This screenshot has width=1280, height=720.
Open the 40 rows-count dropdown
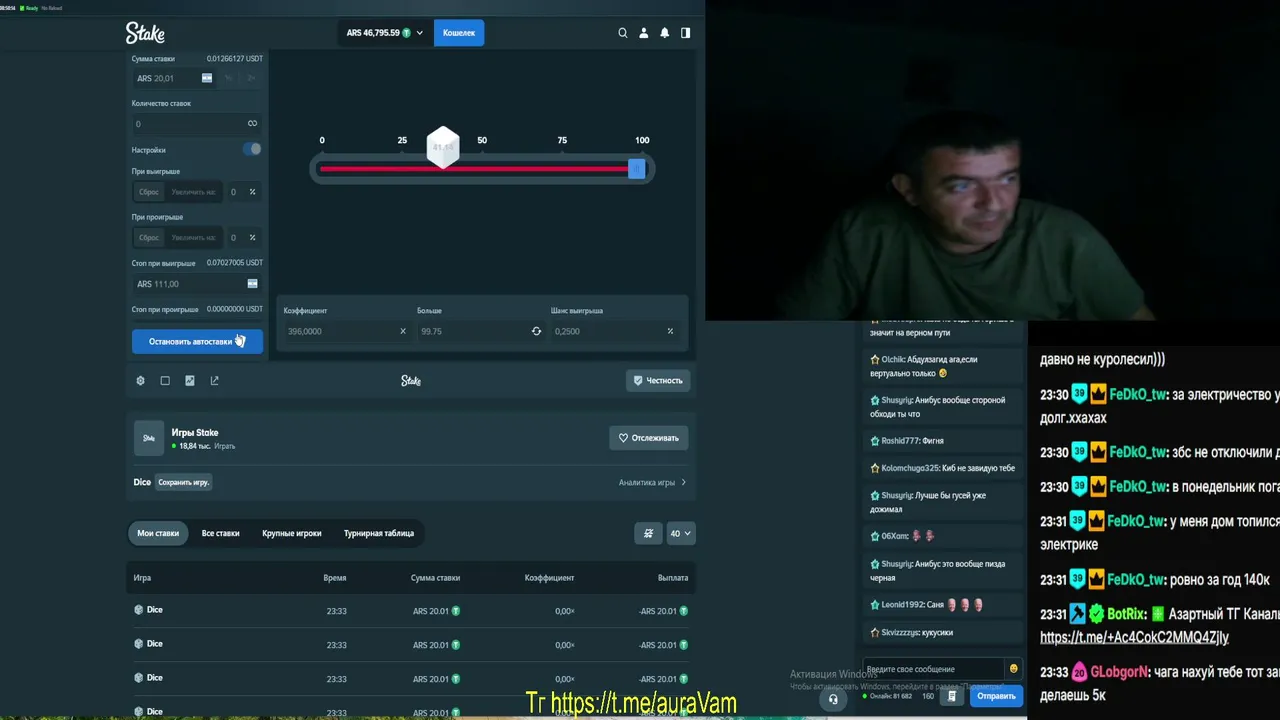(x=680, y=533)
